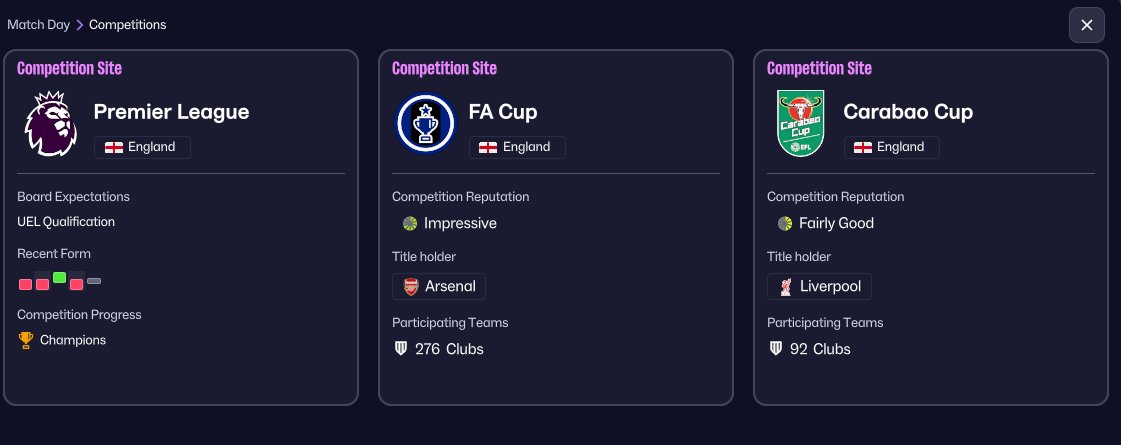The height and width of the screenshot is (445, 1121).
Task: Click the Arsenal crest in Title holder
Action: click(x=411, y=287)
